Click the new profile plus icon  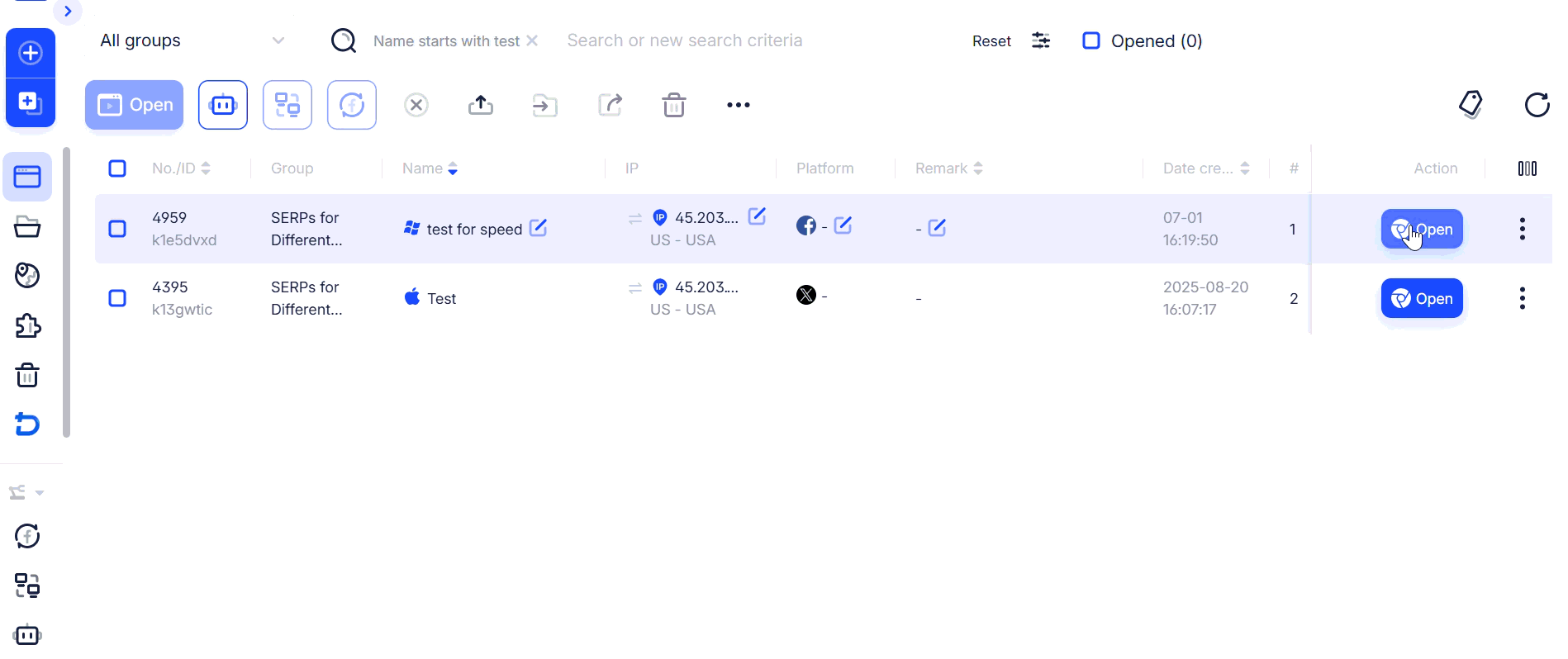click(31, 54)
